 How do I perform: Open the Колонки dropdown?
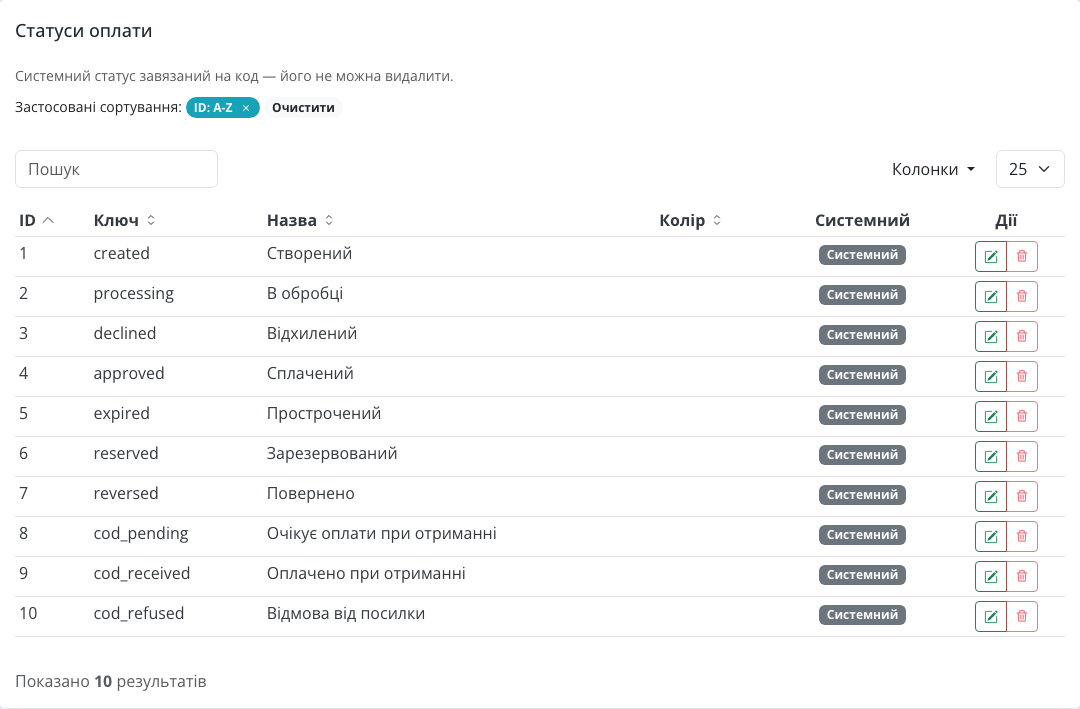933,169
